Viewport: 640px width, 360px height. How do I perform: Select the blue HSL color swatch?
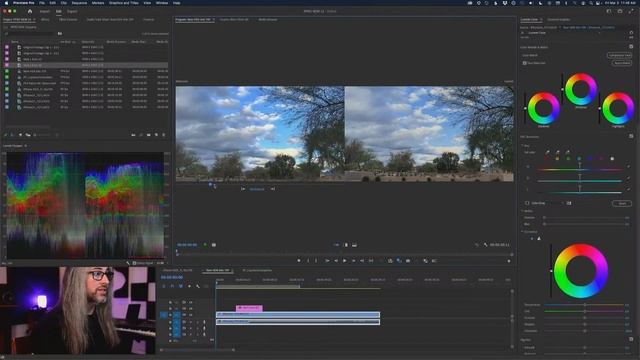point(590,158)
